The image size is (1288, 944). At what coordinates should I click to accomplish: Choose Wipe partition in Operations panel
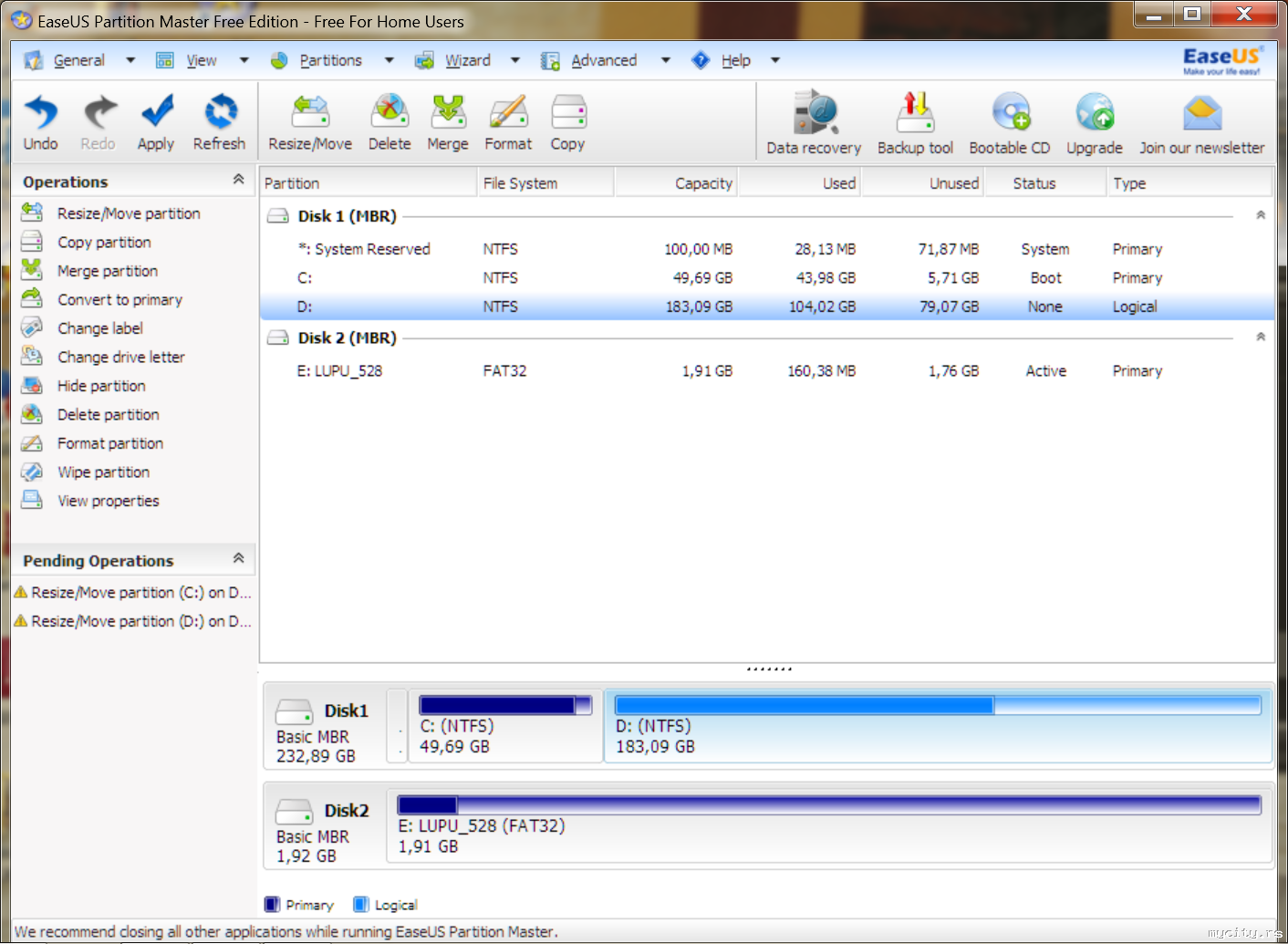click(85, 472)
